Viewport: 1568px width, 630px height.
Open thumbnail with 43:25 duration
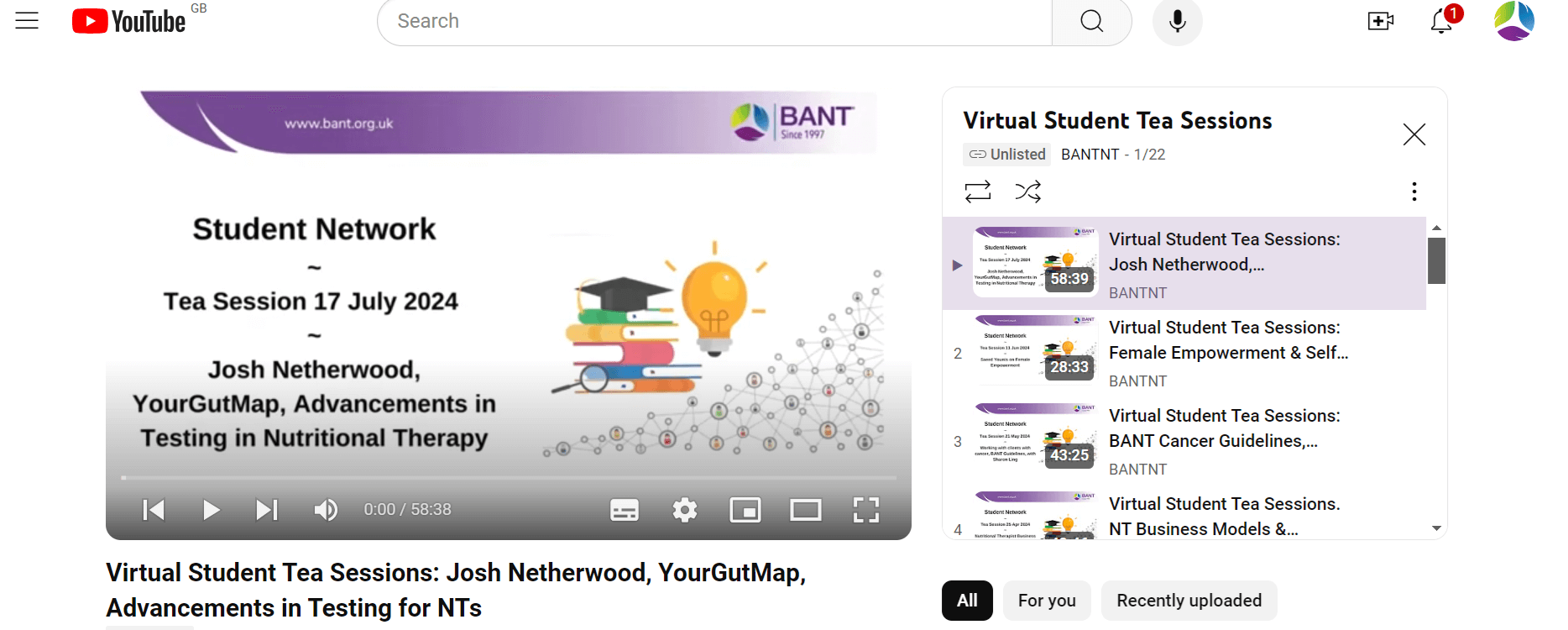pos(1035,438)
